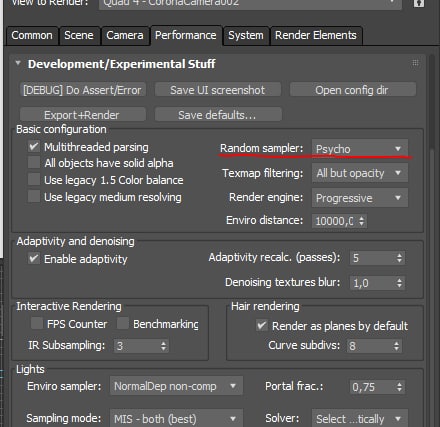Viewport: 440px width, 427px height.
Task: Click the lock view icon
Action: point(419,3)
